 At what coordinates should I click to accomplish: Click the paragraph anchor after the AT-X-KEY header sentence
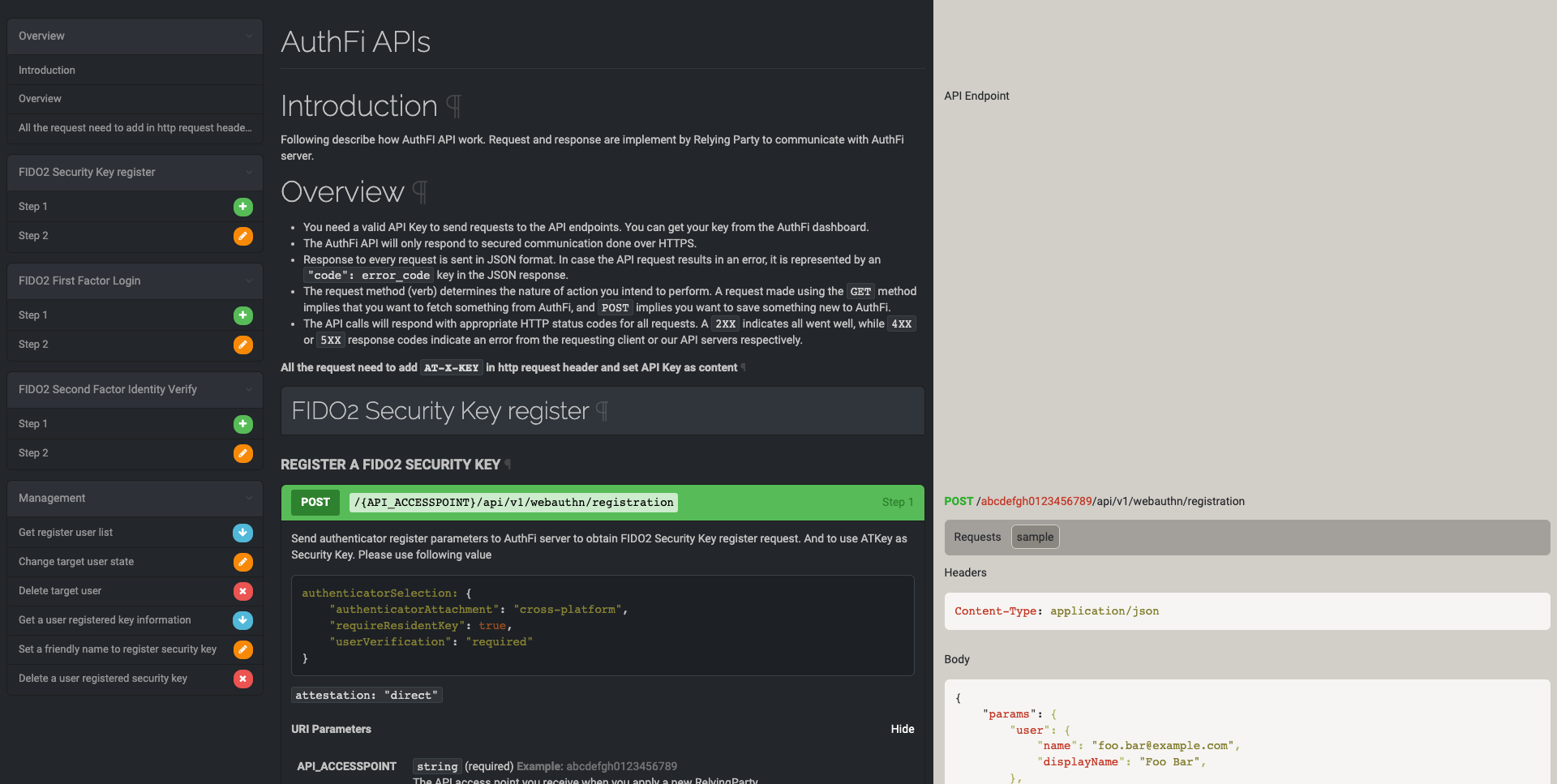pyautogui.click(x=744, y=368)
